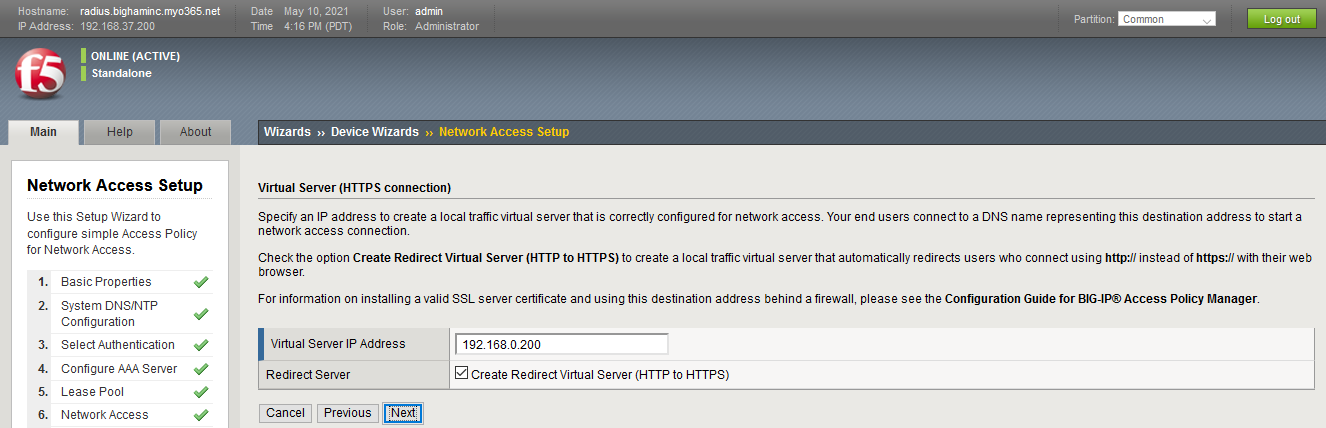Click the Previous button

347,413
